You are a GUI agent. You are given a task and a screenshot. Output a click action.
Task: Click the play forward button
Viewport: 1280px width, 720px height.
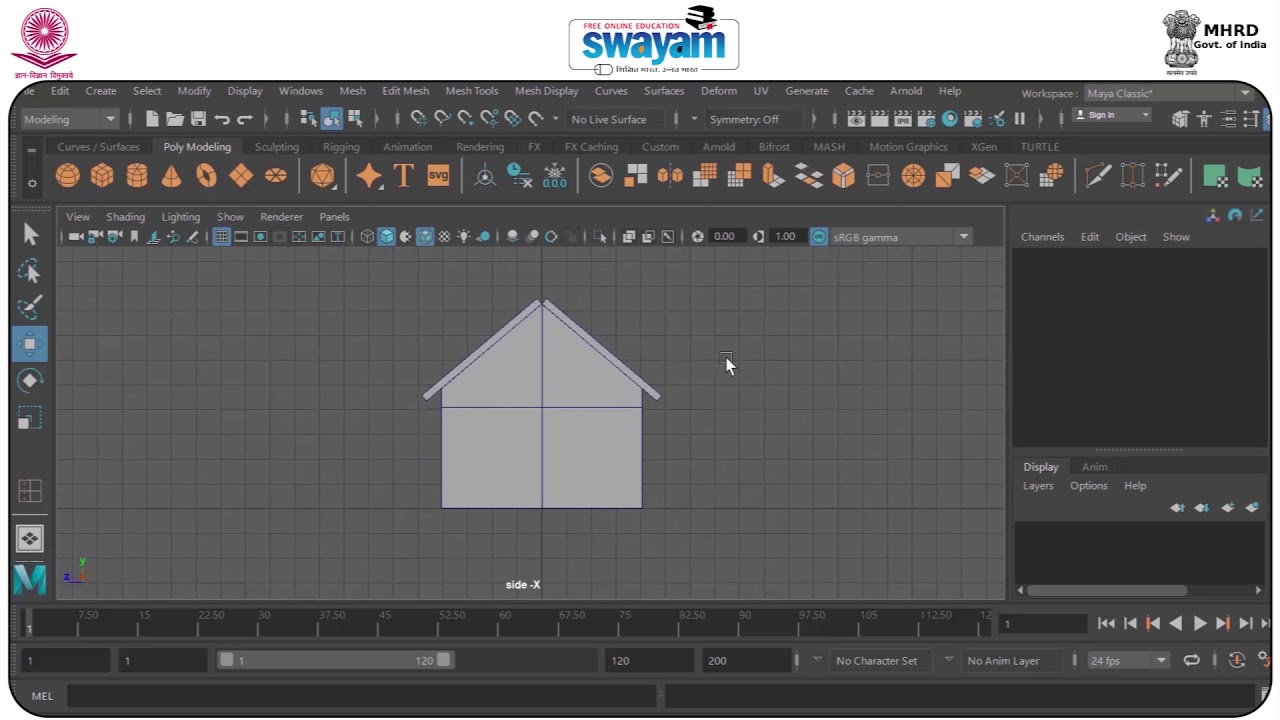(1199, 623)
